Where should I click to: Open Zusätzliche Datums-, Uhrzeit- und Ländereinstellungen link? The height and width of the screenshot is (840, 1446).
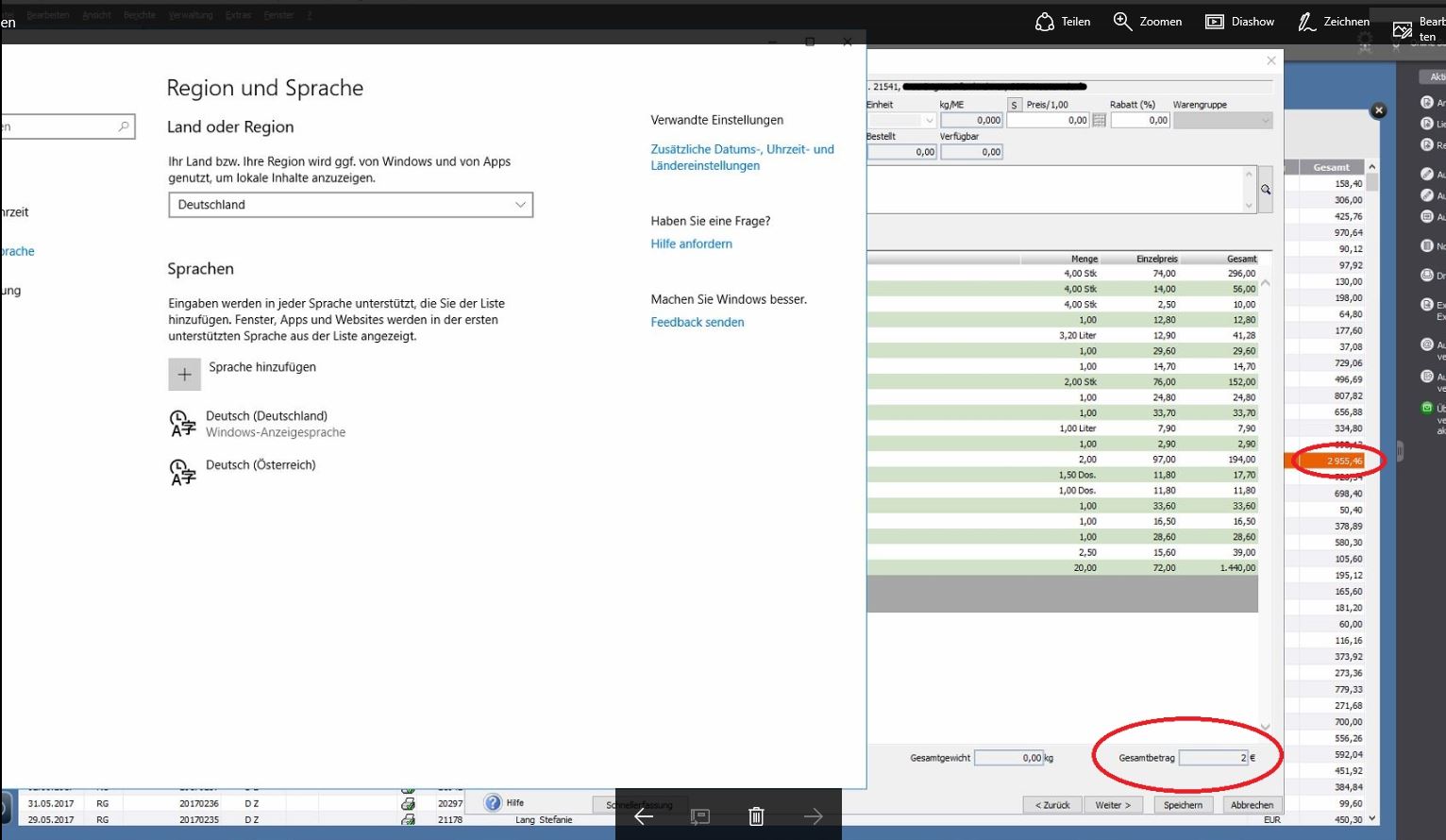click(743, 158)
